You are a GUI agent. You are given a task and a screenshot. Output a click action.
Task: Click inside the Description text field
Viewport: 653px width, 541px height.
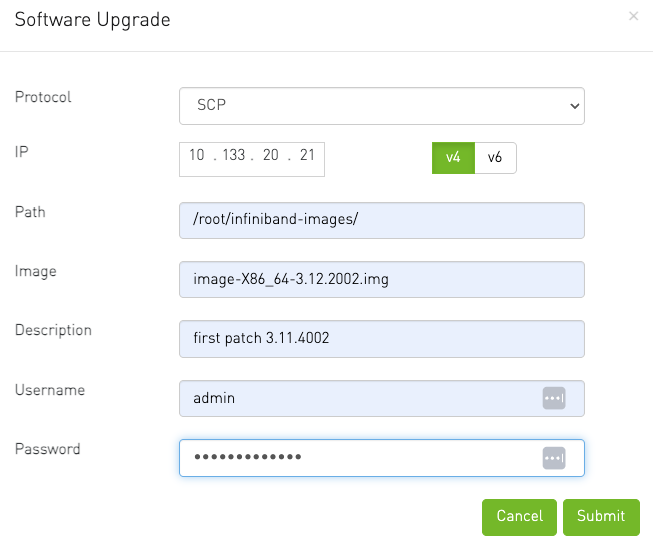coord(382,339)
